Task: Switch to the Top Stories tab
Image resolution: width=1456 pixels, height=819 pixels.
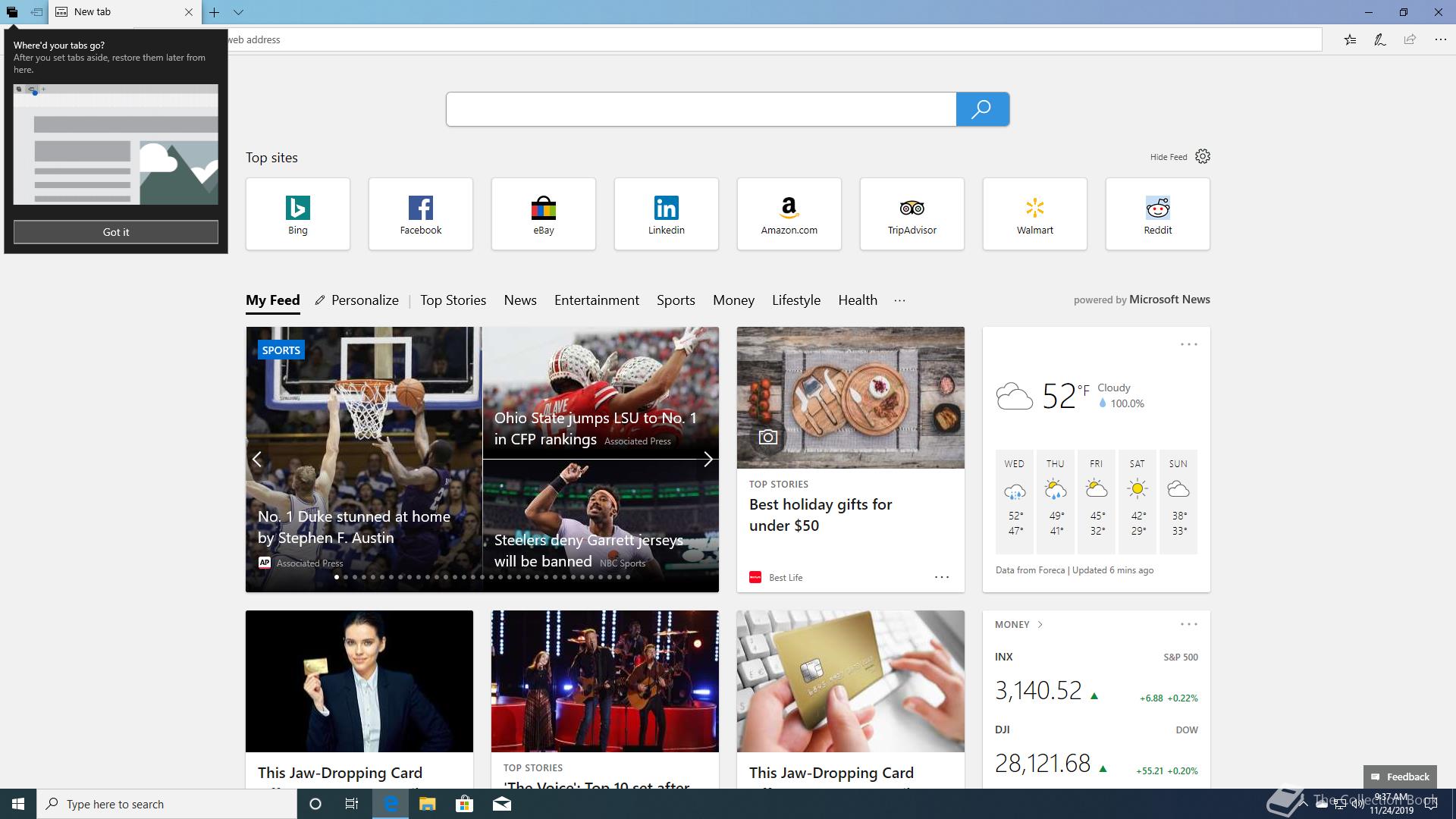Action: point(453,300)
